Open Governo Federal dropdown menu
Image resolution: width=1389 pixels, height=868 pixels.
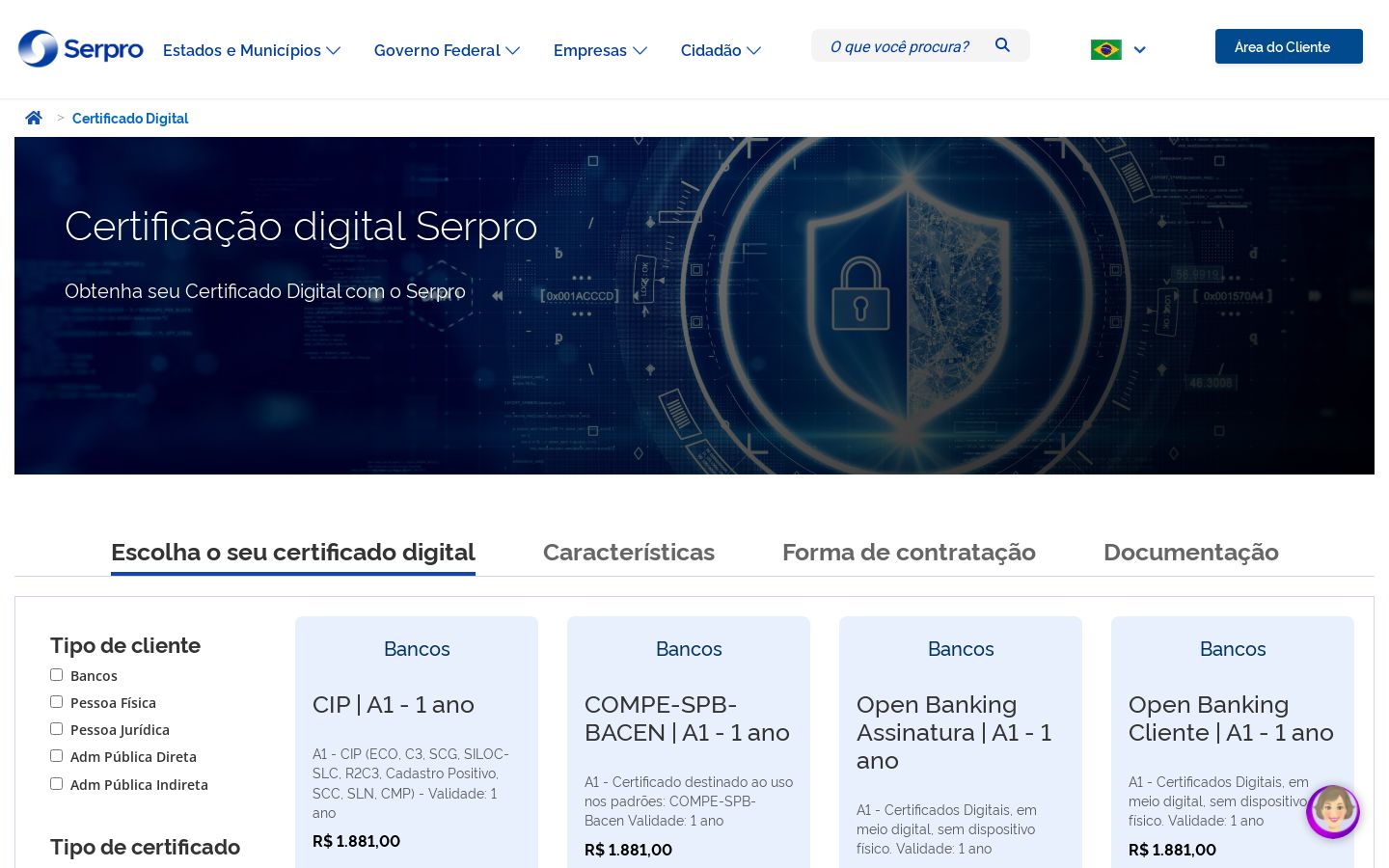point(447,50)
